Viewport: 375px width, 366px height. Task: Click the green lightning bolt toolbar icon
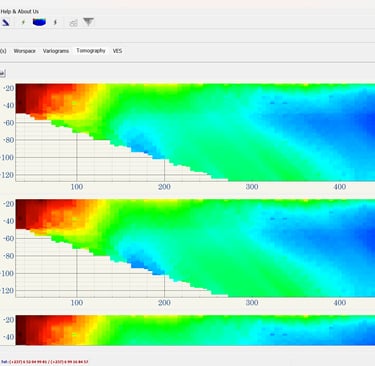point(23,22)
